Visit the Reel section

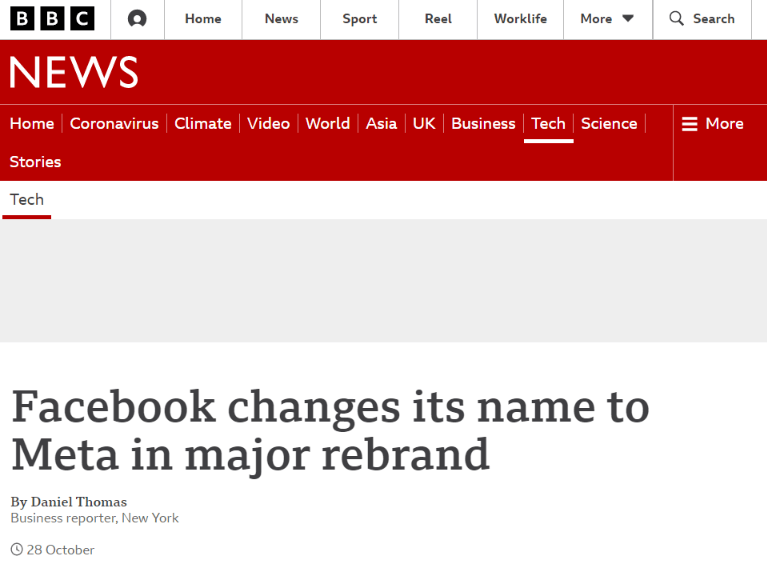438,19
